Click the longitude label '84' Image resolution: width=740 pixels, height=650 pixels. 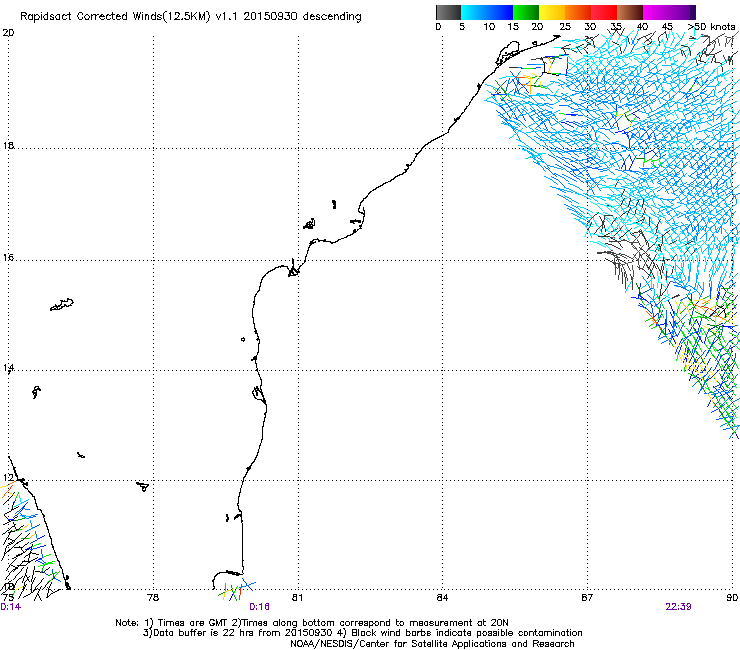(x=442, y=598)
